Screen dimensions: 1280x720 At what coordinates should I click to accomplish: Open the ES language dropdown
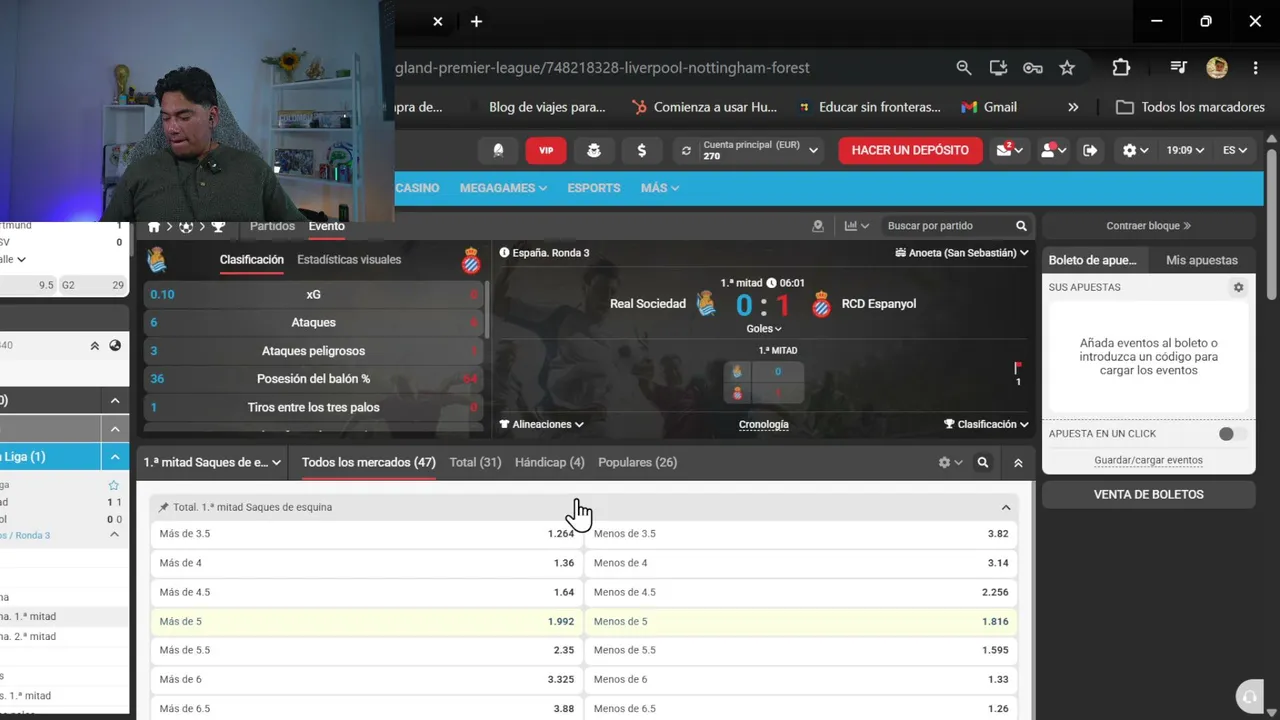pyautogui.click(x=1235, y=150)
